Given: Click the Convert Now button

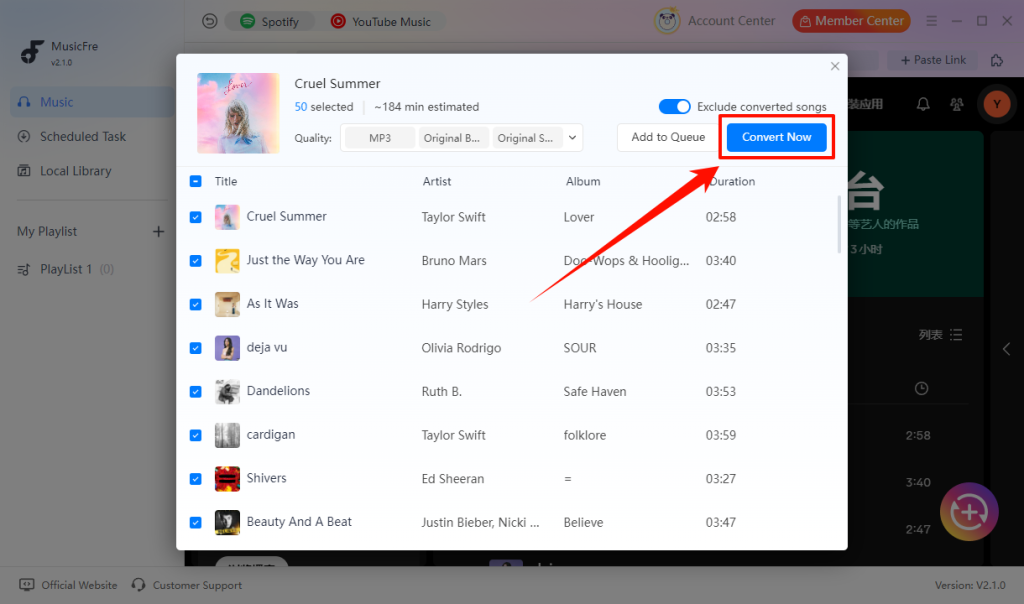Looking at the screenshot, I should (776, 137).
